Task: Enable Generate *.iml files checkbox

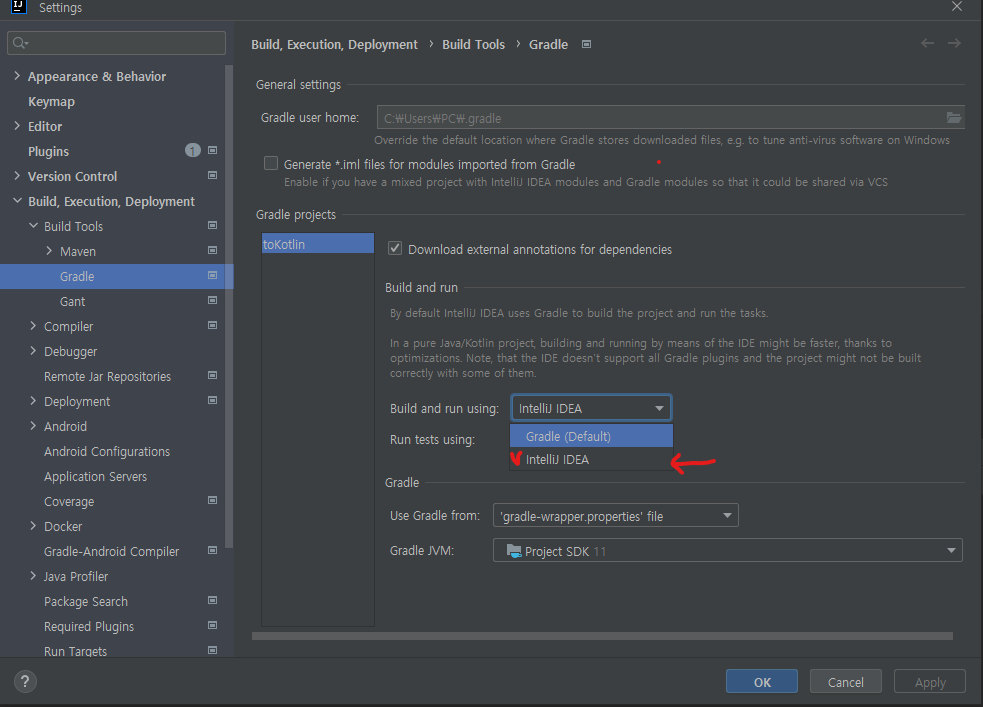Action: coord(271,164)
